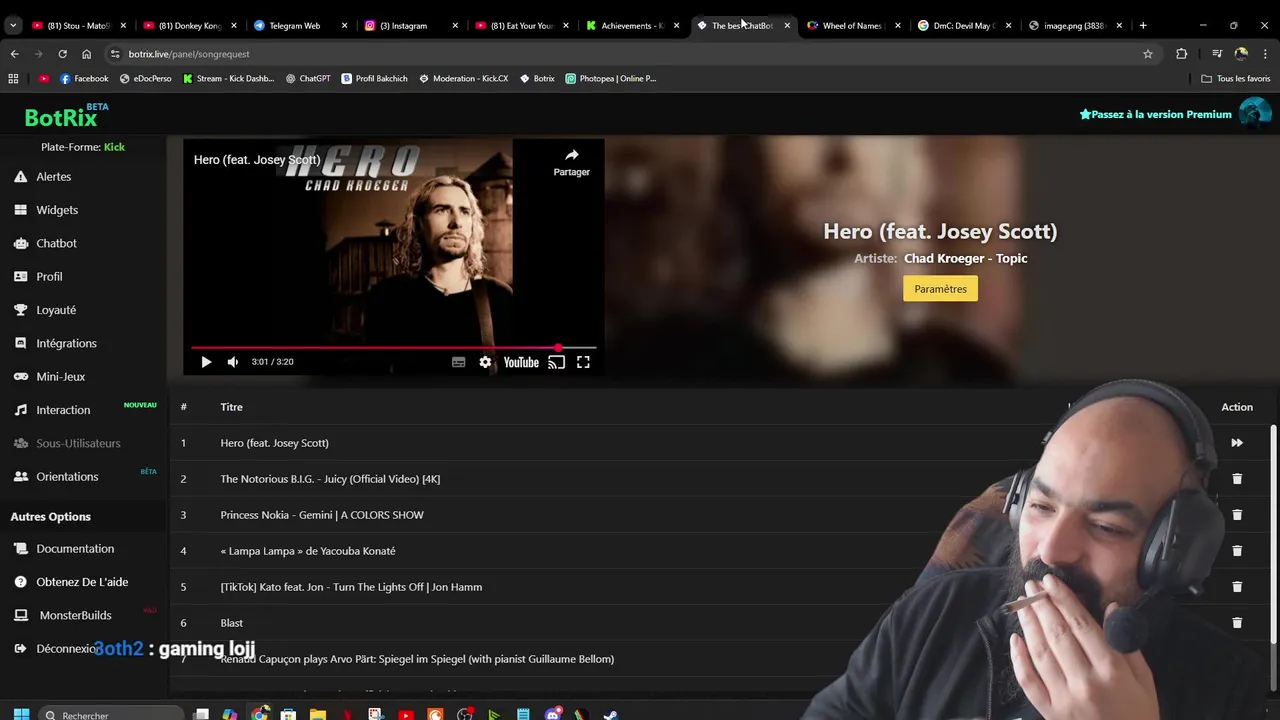The width and height of the screenshot is (1280, 720).
Task: Cast the video to another device
Action: point(557,362)
